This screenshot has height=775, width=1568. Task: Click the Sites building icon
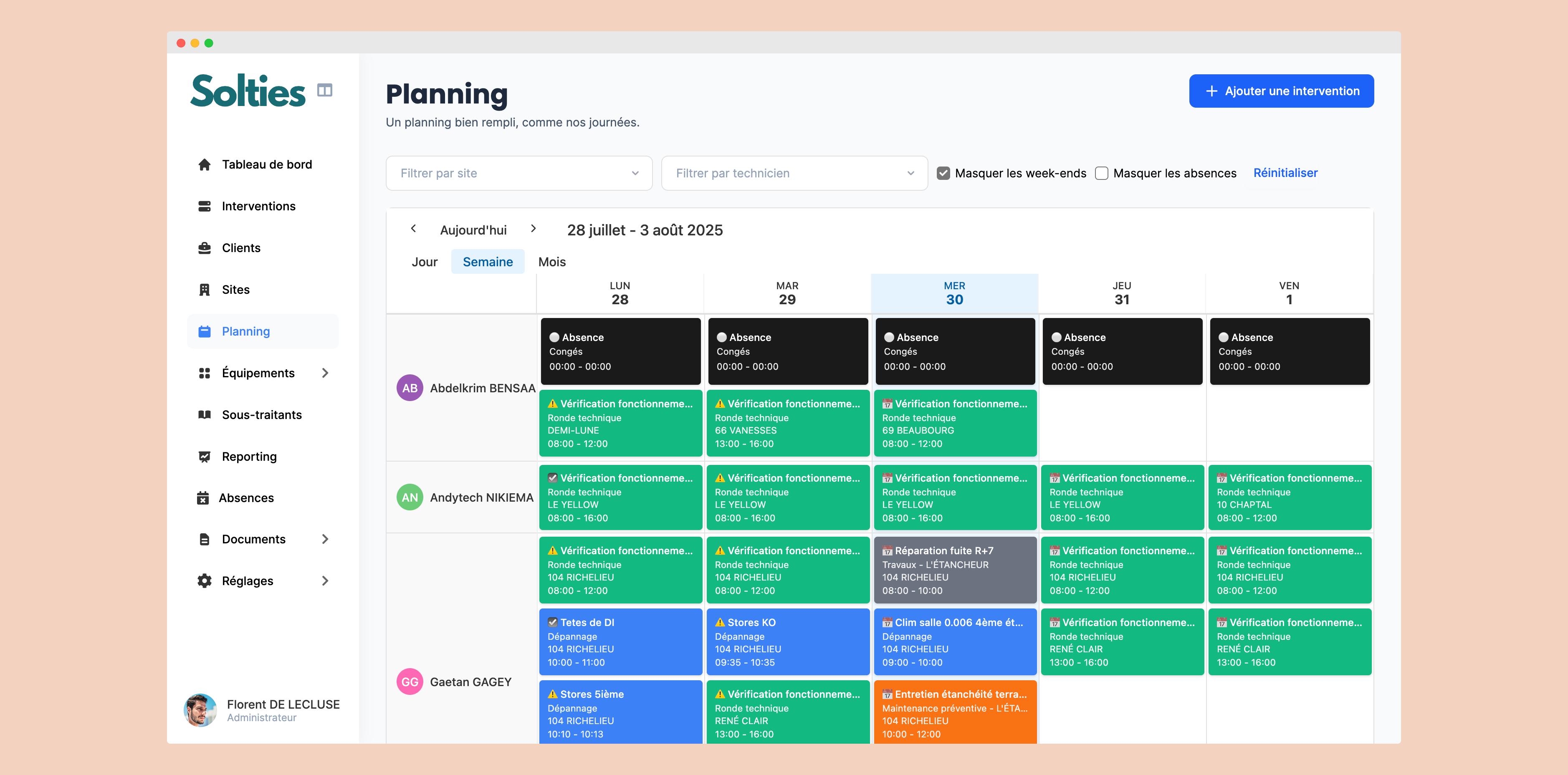205,290
